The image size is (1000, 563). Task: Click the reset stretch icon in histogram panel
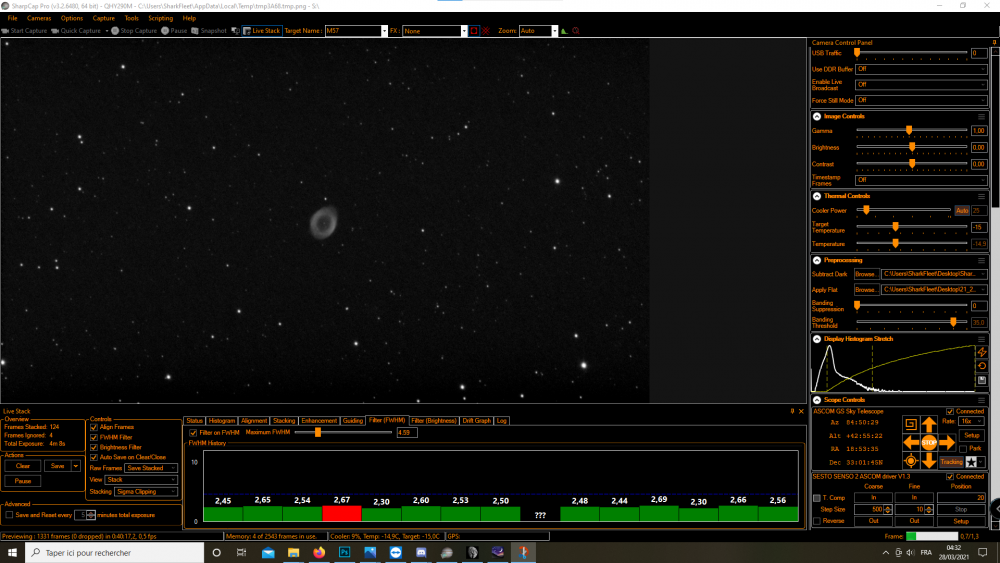pyautogui.click(x=982, y=366)
